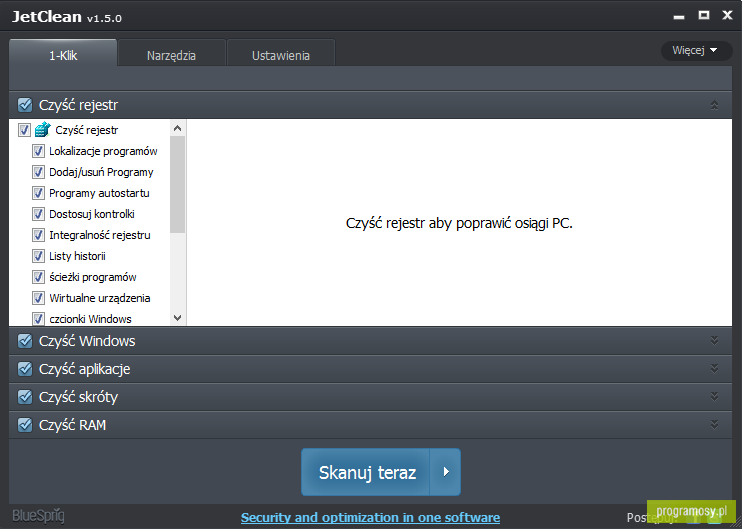Uncheck czcionki Windows checkbox

[x=38, y=318]
